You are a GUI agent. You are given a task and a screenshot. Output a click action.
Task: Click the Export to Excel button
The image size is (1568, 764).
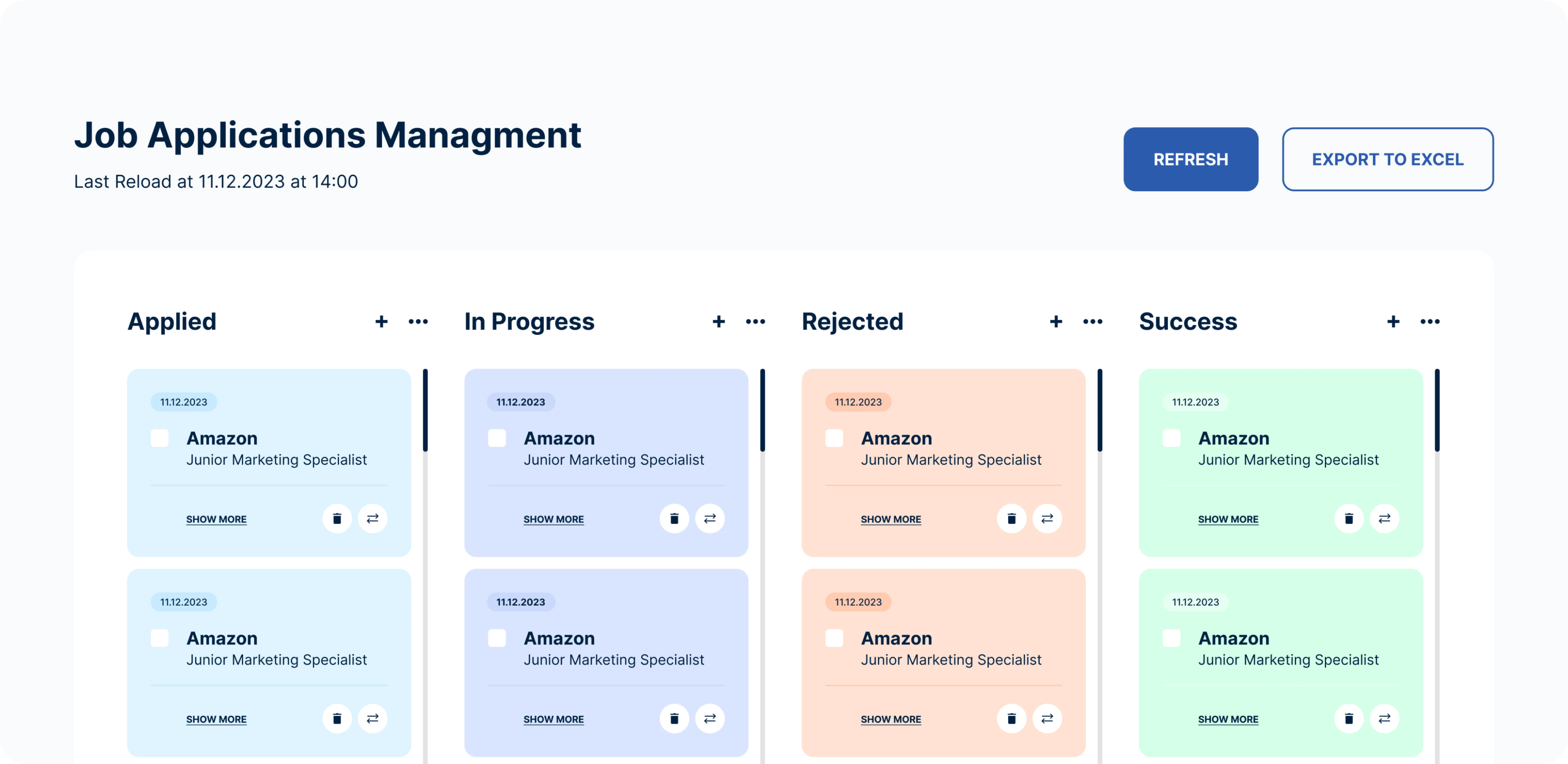click(1387, 159)
